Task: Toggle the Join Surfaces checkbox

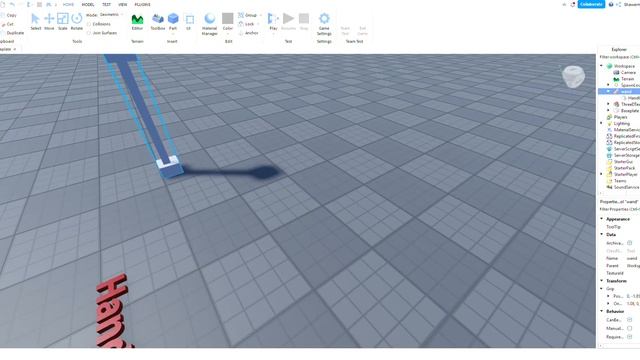Action: (x=89, y=33)
